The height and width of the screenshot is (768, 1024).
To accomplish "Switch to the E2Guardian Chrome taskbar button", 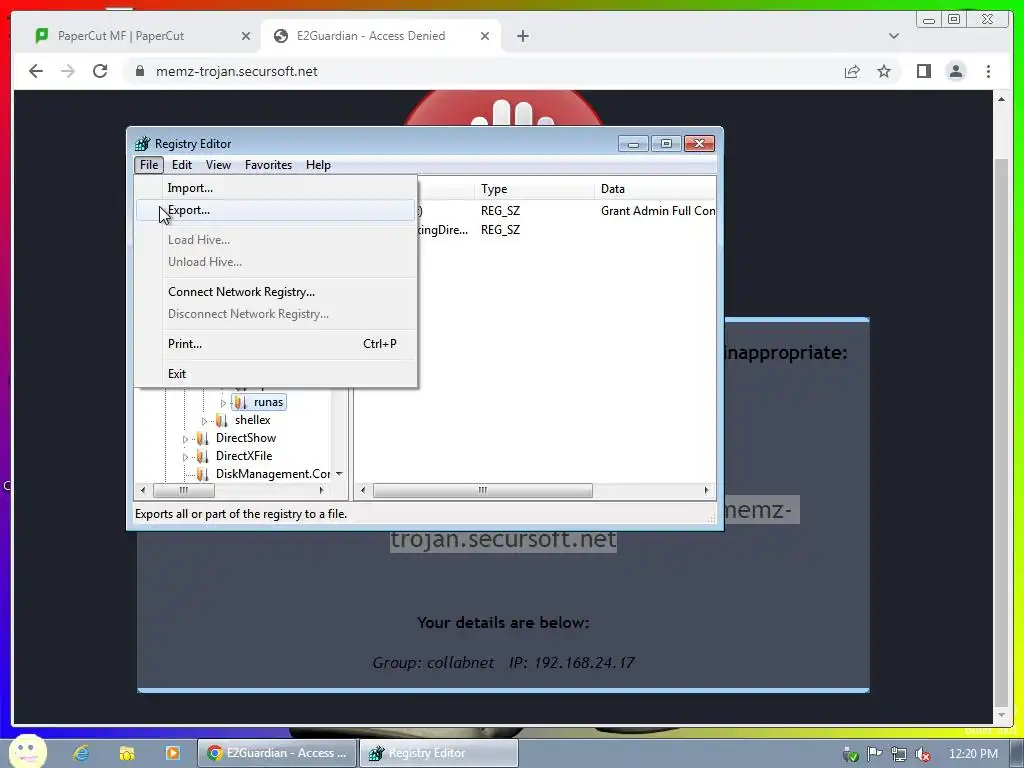I will pos(278,753).
